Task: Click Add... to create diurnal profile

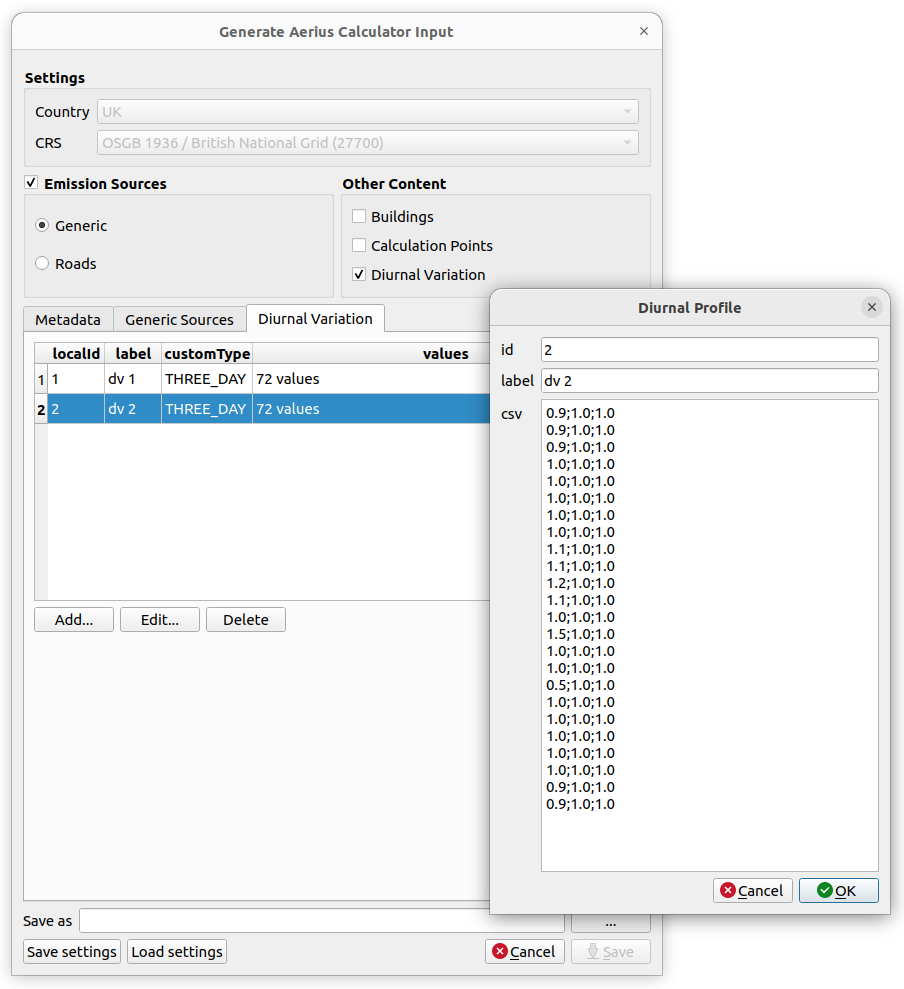Action: [74, 620]
